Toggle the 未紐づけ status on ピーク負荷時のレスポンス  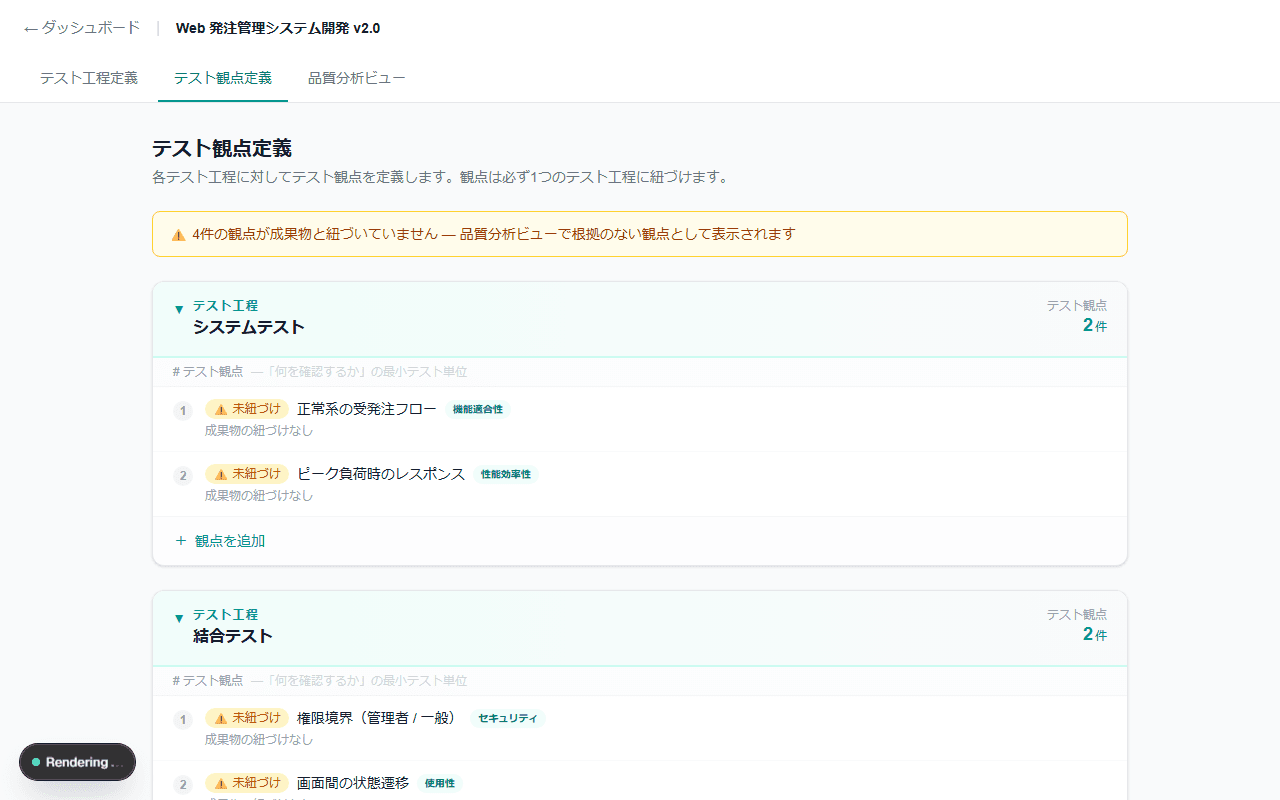tap(247, 473)
